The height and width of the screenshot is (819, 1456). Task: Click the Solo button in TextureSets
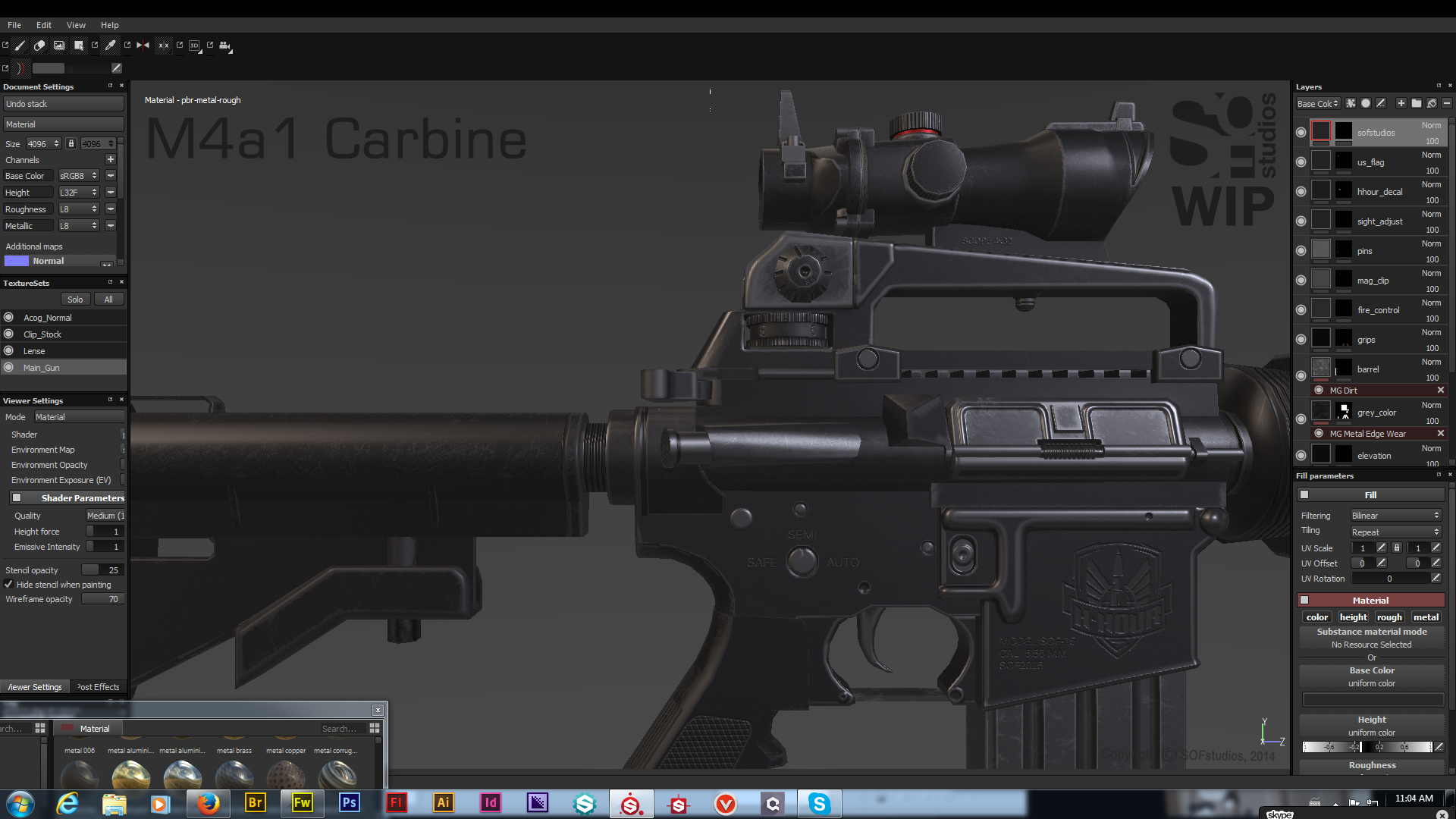point(75,300)
